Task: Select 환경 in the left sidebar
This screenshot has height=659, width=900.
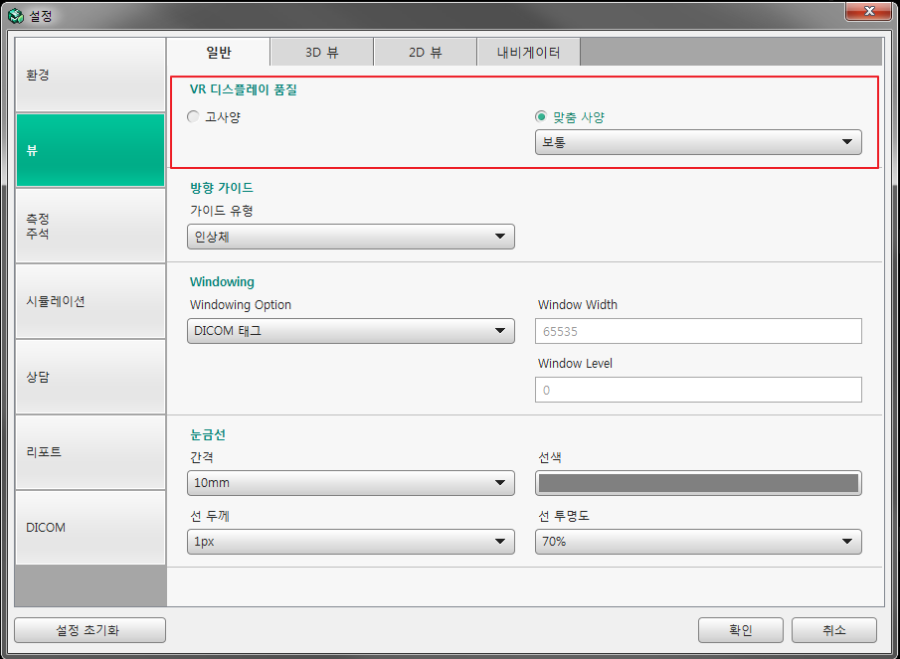Action: click(x=90, y=75)
